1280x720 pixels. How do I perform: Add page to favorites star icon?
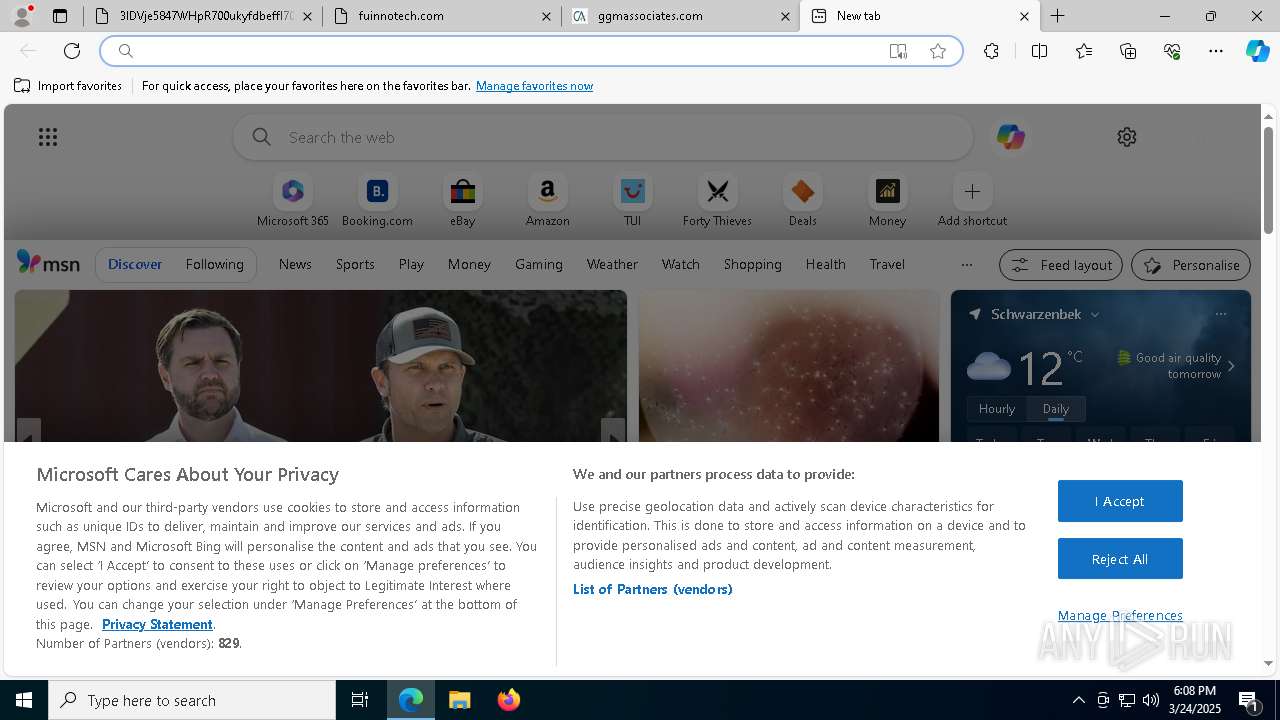[x=938, y=51]
